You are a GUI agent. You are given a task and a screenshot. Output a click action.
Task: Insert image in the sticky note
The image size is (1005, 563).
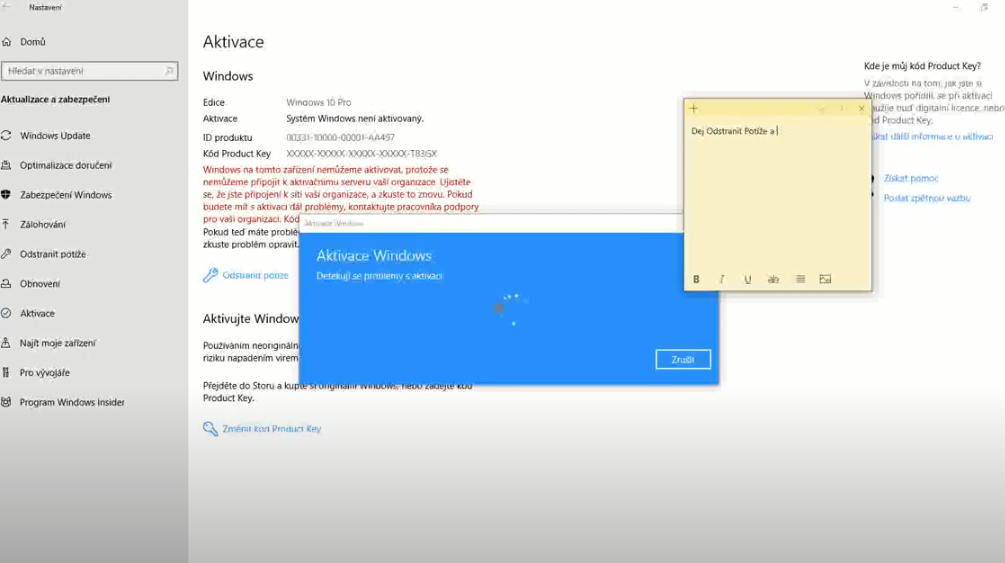coord(826,279)
